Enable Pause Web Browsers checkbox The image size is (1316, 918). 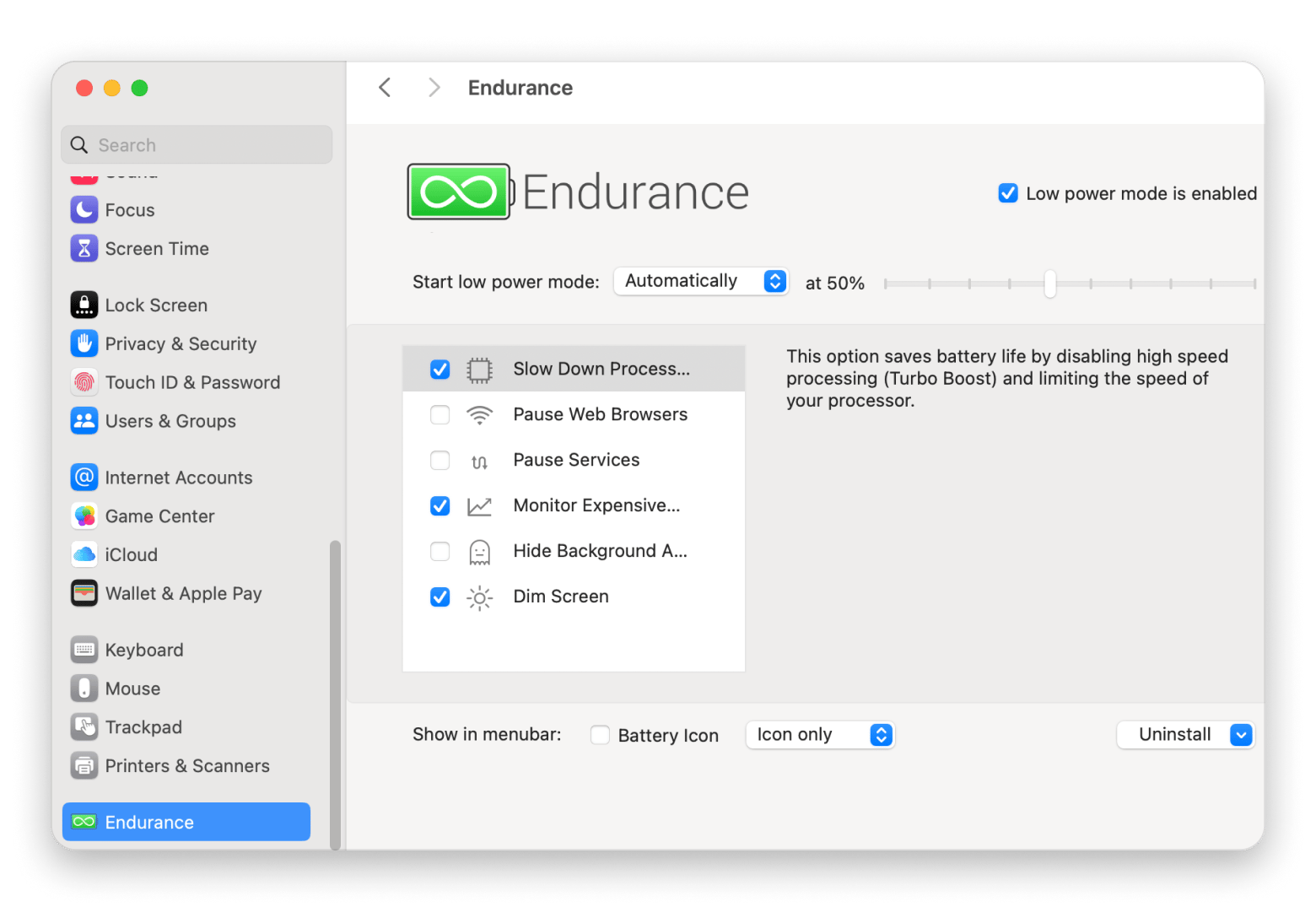(x=440, y=415)
